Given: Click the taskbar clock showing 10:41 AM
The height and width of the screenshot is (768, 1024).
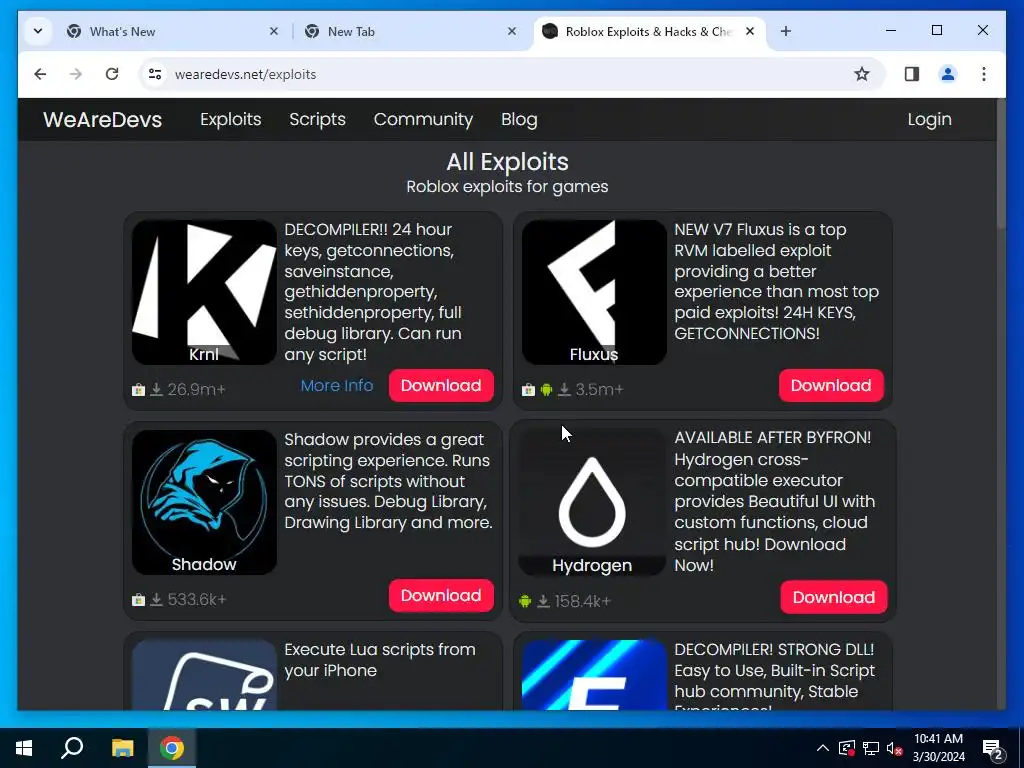Looking at the screenshot, I should click(x=938, y=748).
